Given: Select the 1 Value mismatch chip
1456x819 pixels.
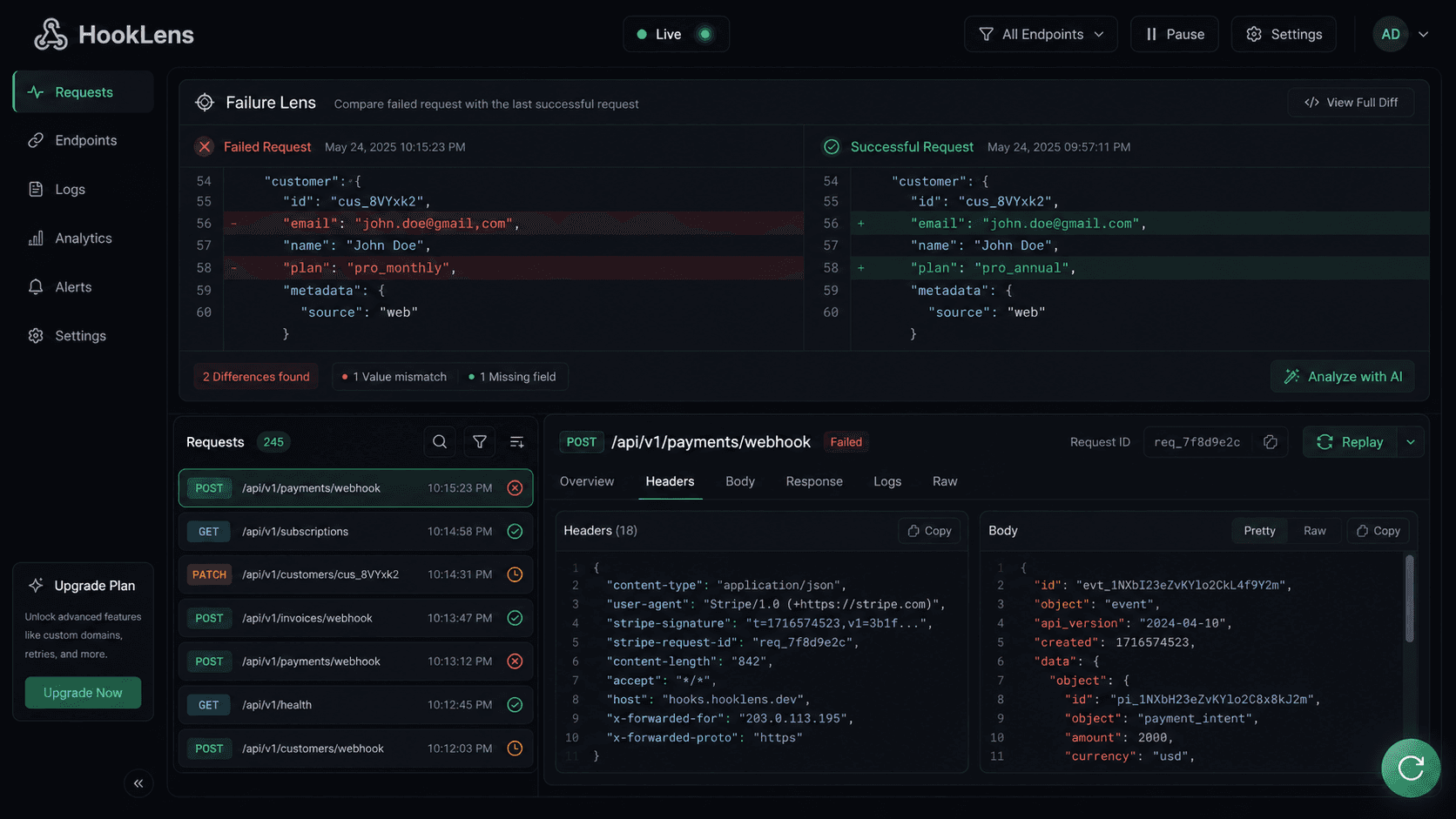Looking at the screenshot, I should click(394, 377).
